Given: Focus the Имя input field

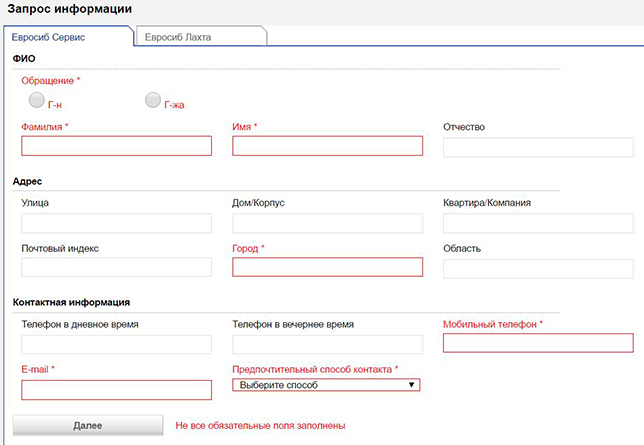Looking at the screenshot, I should coord(327,146).
